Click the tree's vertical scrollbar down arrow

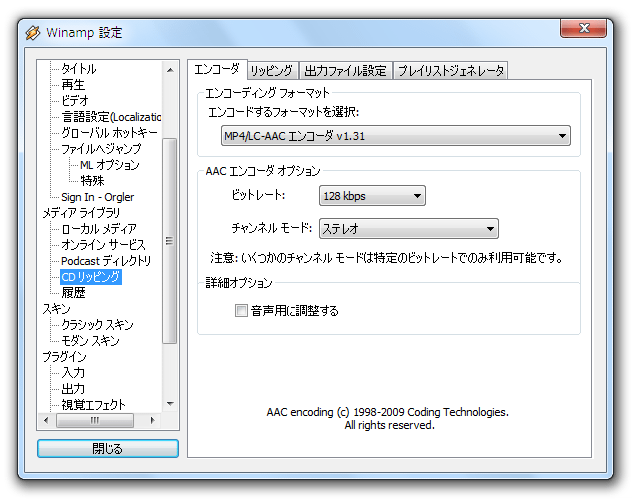[x=170, y=404]
